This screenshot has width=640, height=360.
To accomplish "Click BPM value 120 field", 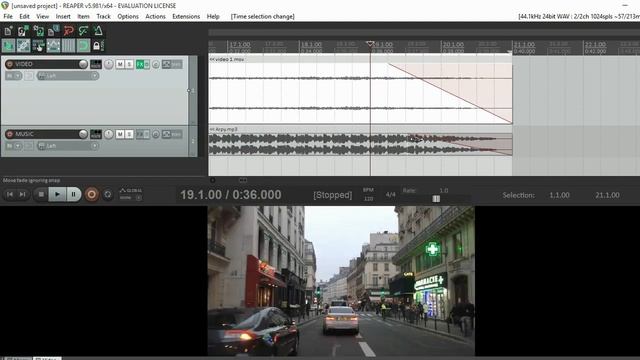I will (x=368, y=199).
